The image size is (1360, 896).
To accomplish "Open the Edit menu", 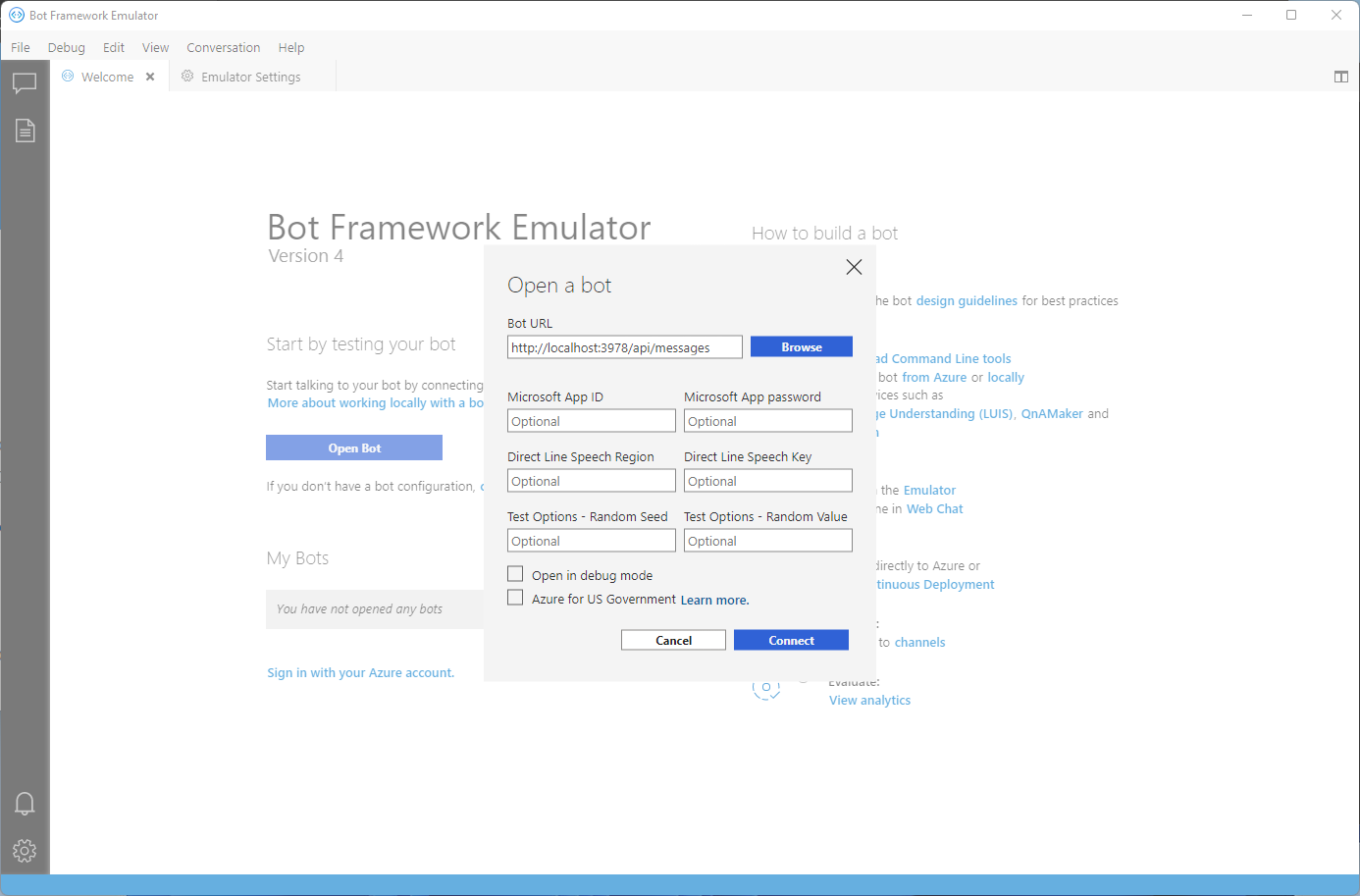I will tap(114, 47).
